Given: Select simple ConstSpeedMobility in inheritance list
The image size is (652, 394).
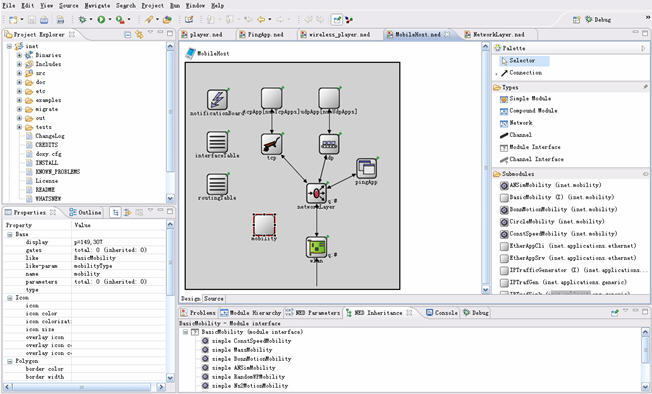Looking at the screenshot, I should 247,341.
